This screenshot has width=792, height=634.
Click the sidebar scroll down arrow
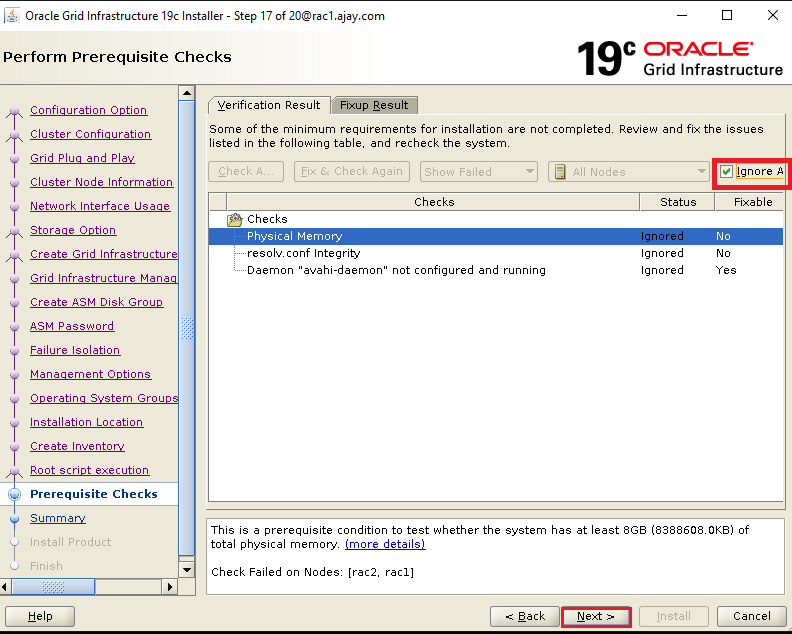187,570
